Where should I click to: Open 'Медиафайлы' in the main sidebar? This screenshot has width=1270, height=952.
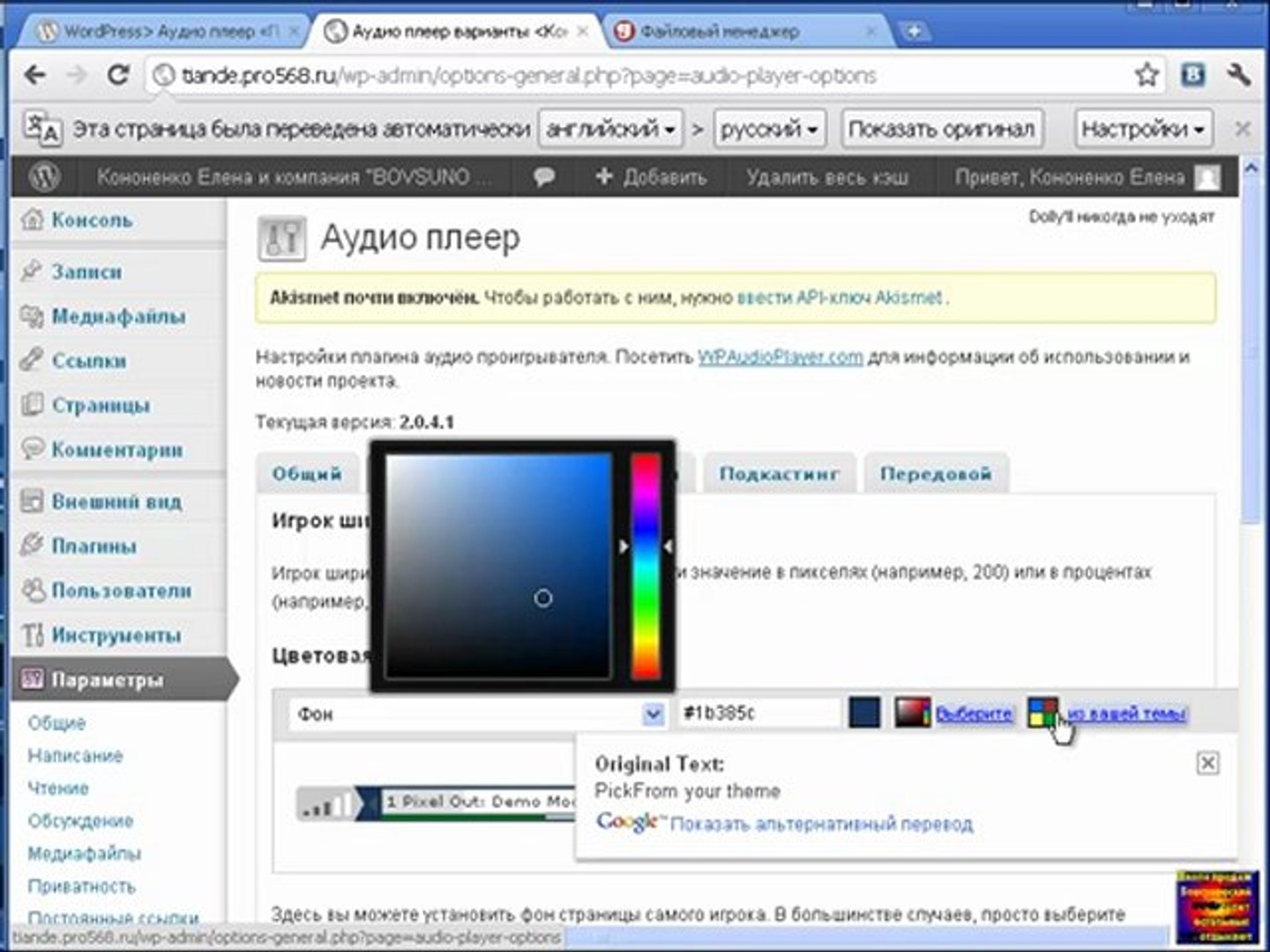click(x=118, y=316)
